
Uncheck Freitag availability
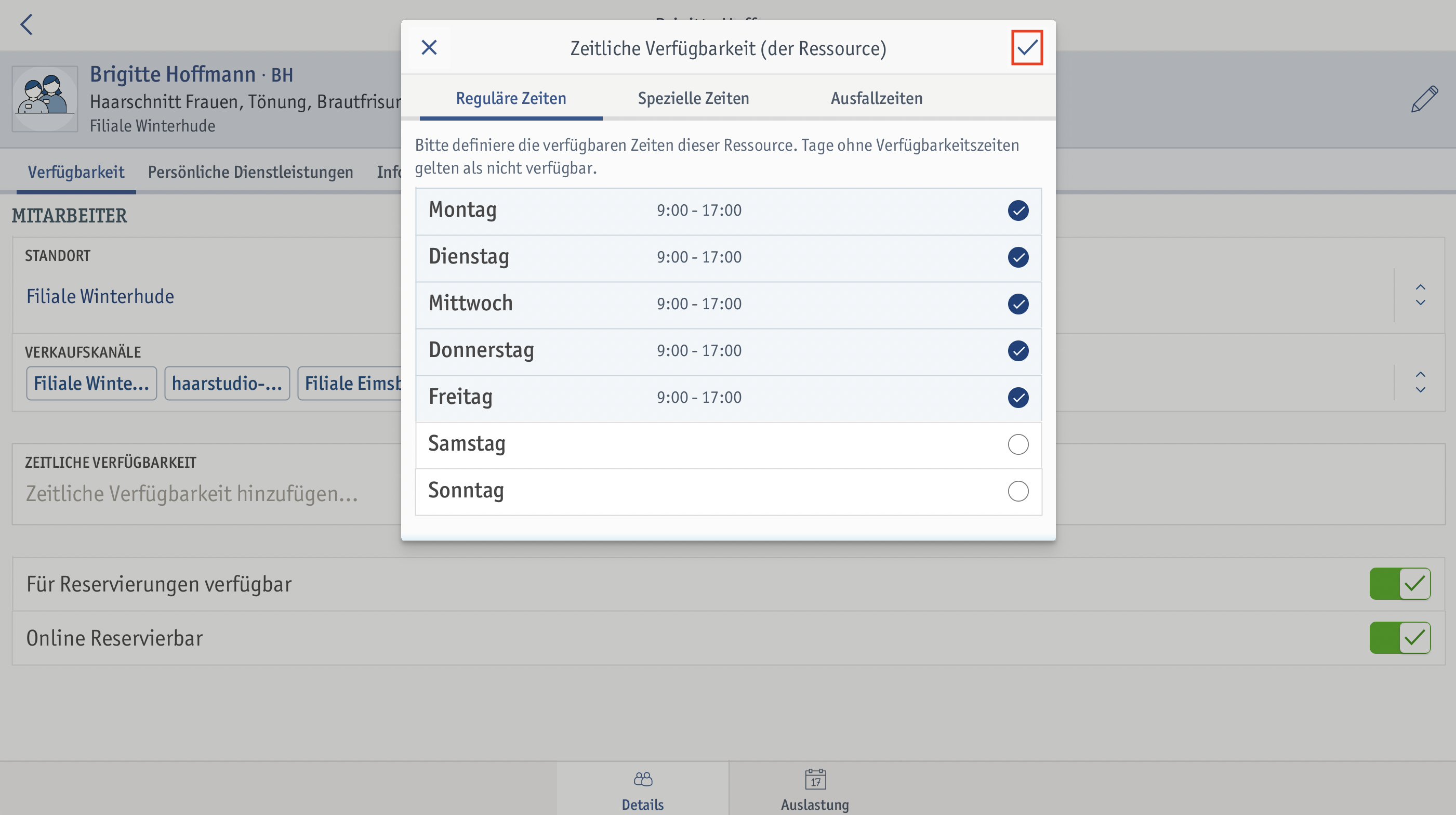[1018, 397]
